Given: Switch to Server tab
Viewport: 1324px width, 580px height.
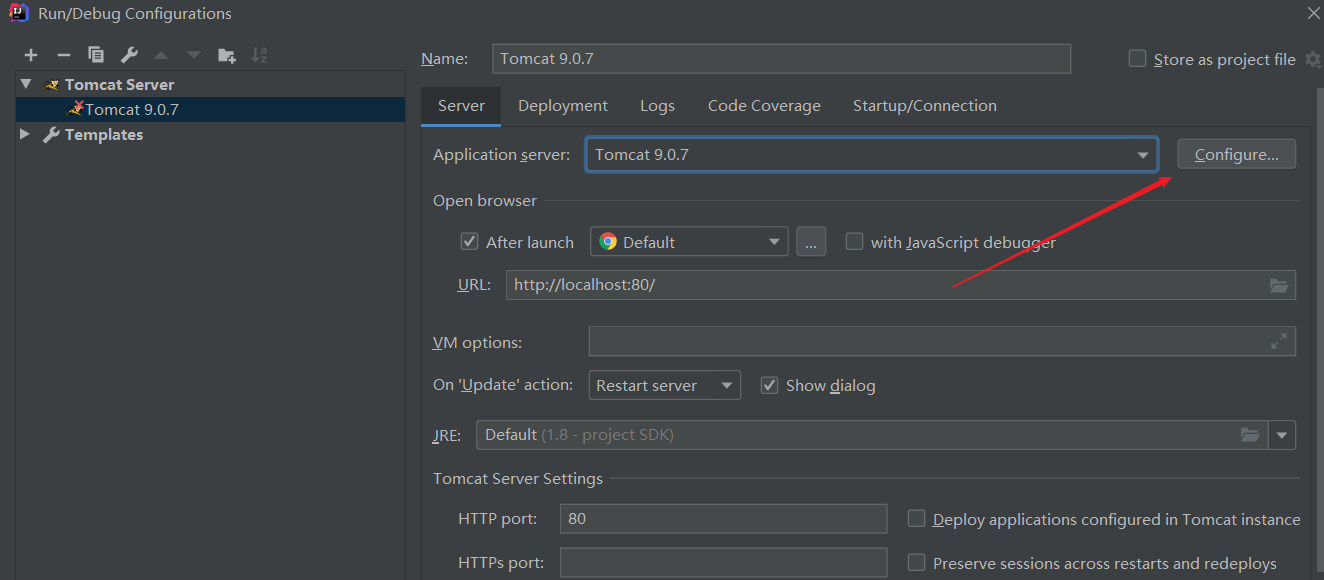Looking at the screenshot, I should [461, 106].
